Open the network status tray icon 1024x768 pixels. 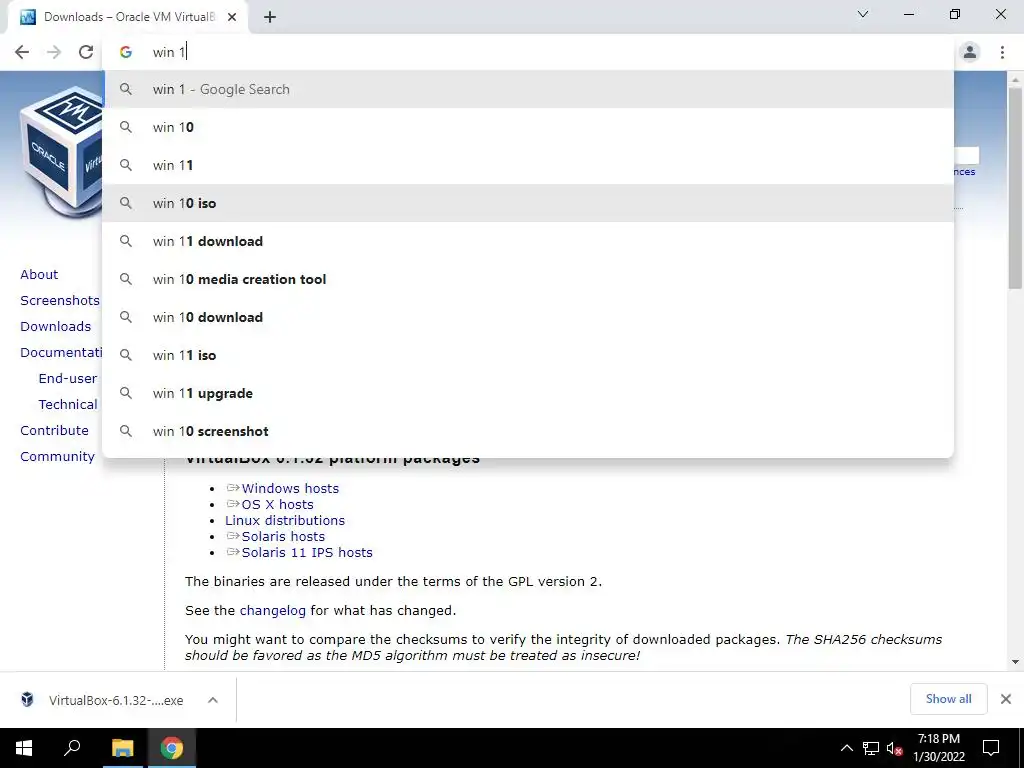(x=871, y=748)
